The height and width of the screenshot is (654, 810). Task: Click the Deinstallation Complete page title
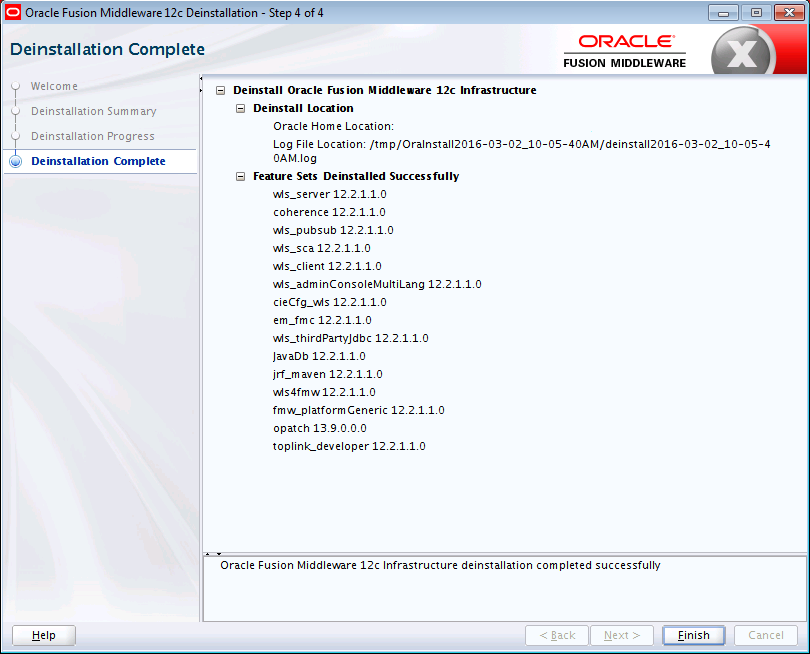tap(107, 50)
